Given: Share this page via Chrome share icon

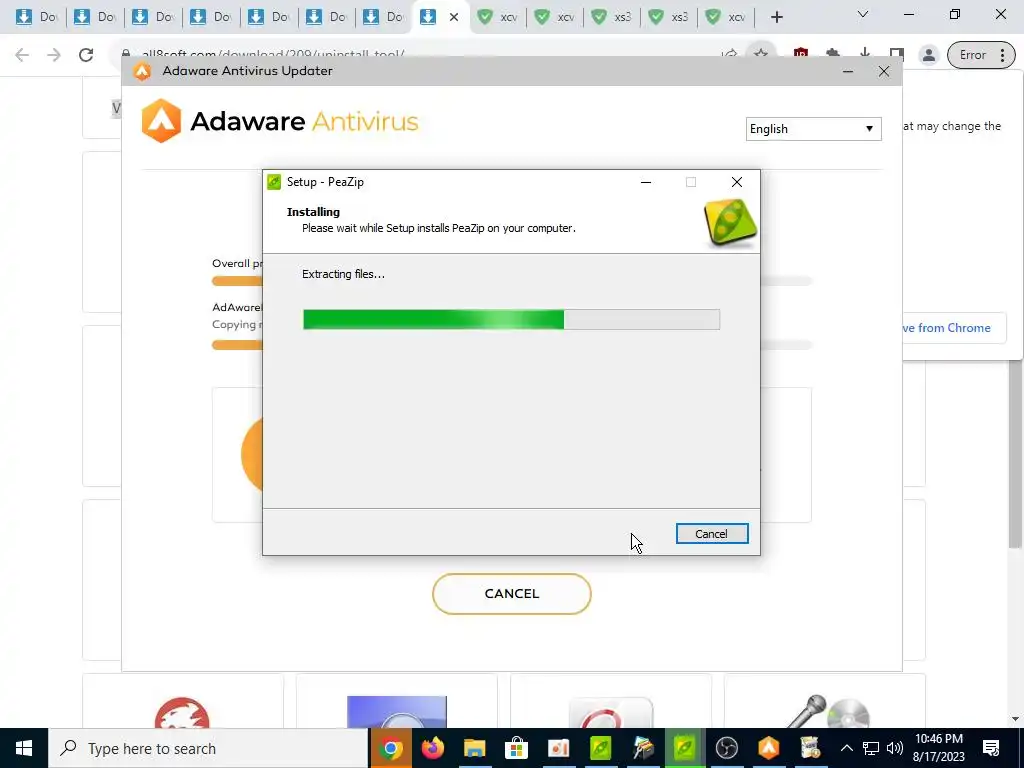Looking at the screenshot, I should pos(729,55).
